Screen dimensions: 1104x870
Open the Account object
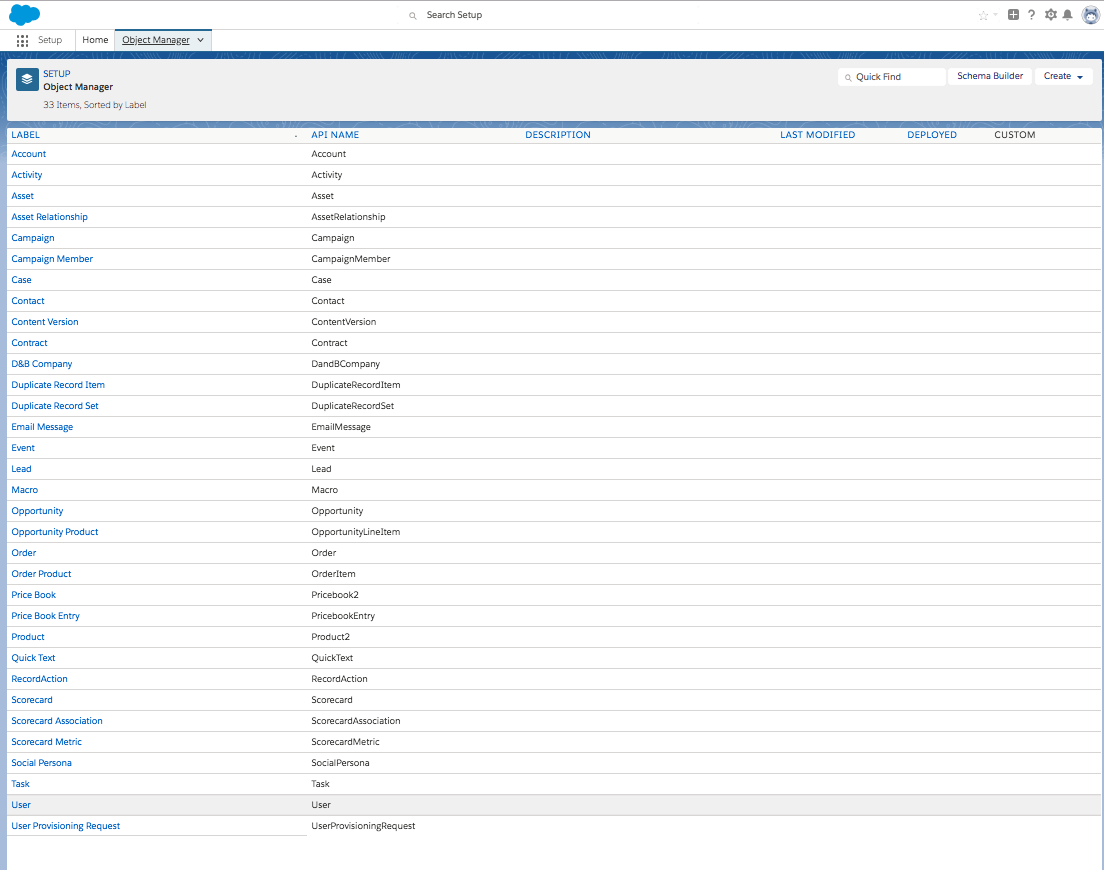29,154
